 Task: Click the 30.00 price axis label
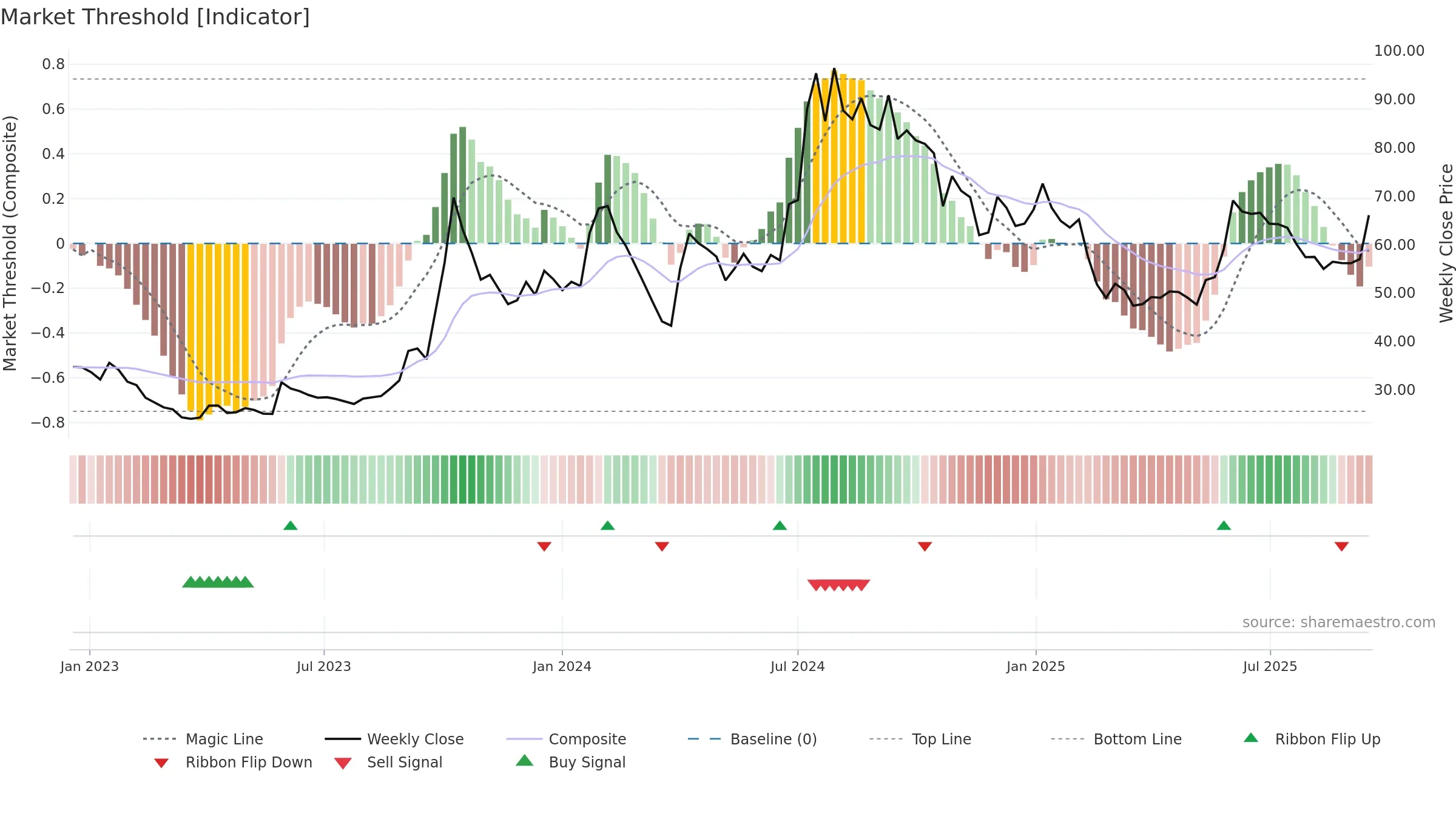tap(1395, 390)
